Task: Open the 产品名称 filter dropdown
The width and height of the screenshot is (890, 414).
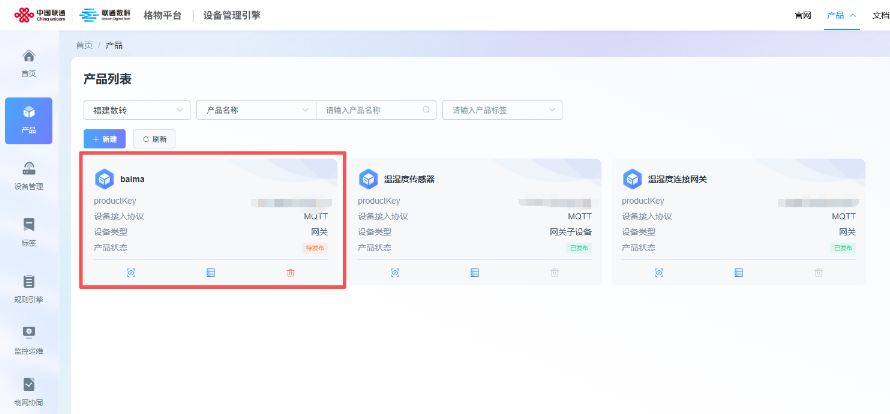Action: pos(256,110)
